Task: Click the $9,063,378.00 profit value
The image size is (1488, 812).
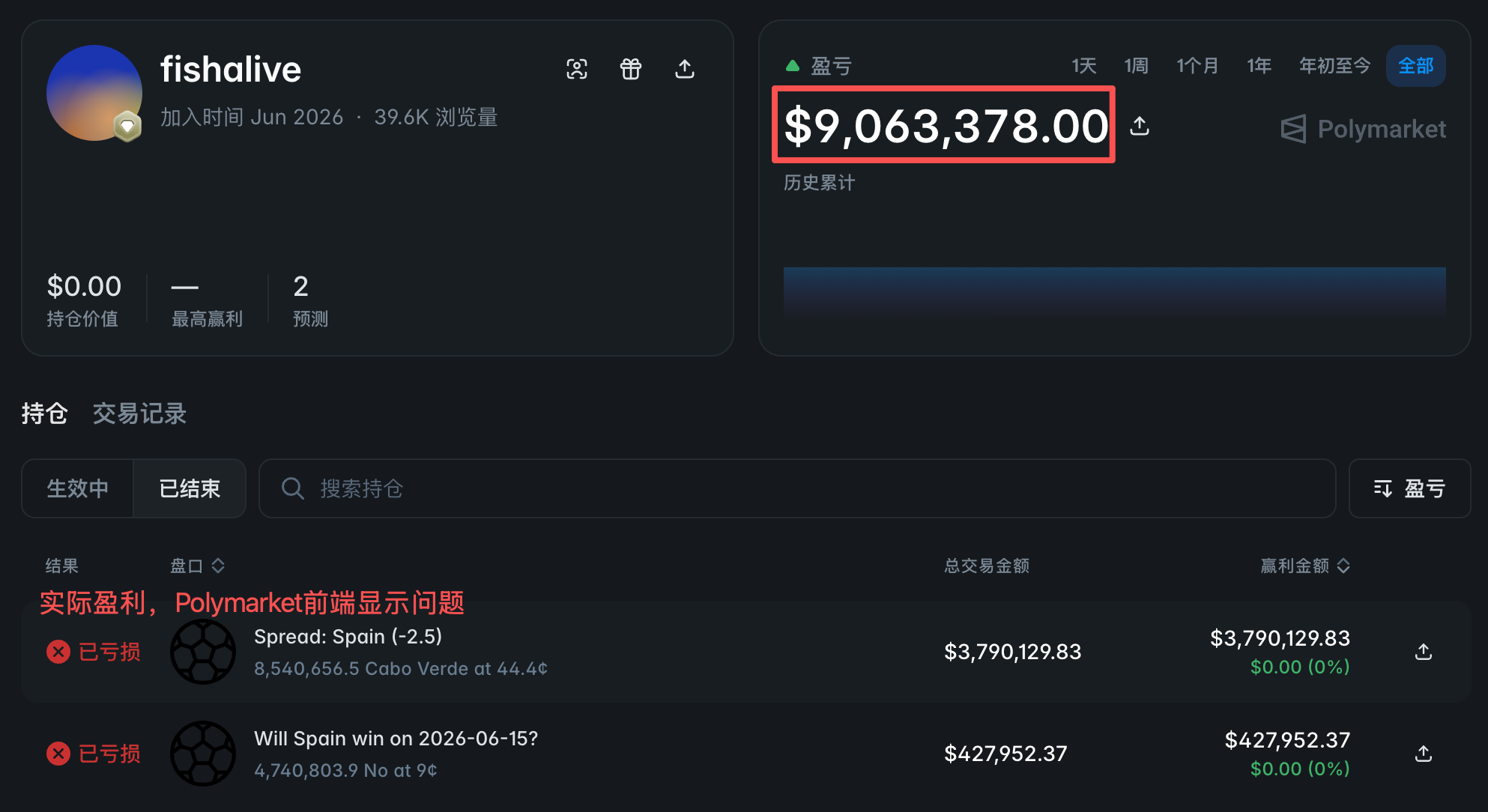Action: pos(946,125)
